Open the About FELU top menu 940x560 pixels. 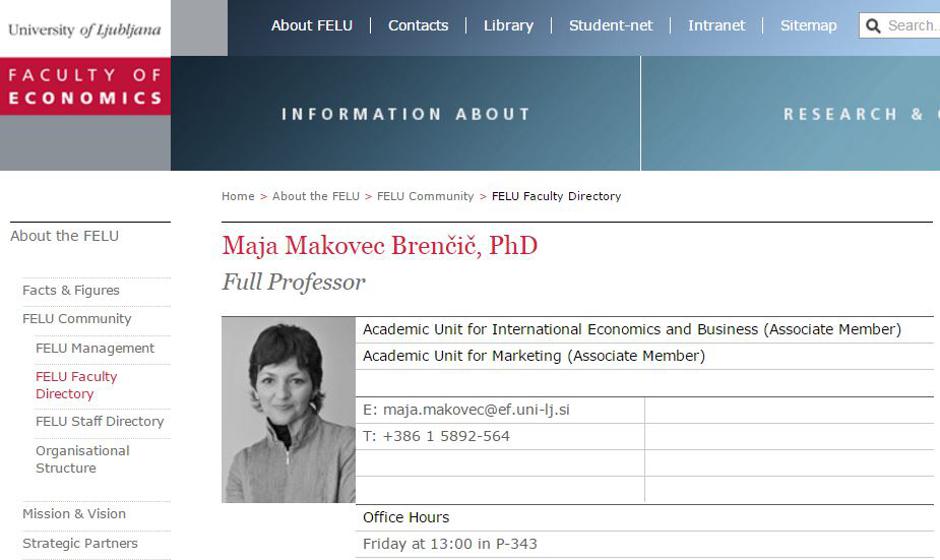click(x=312, y=26)
